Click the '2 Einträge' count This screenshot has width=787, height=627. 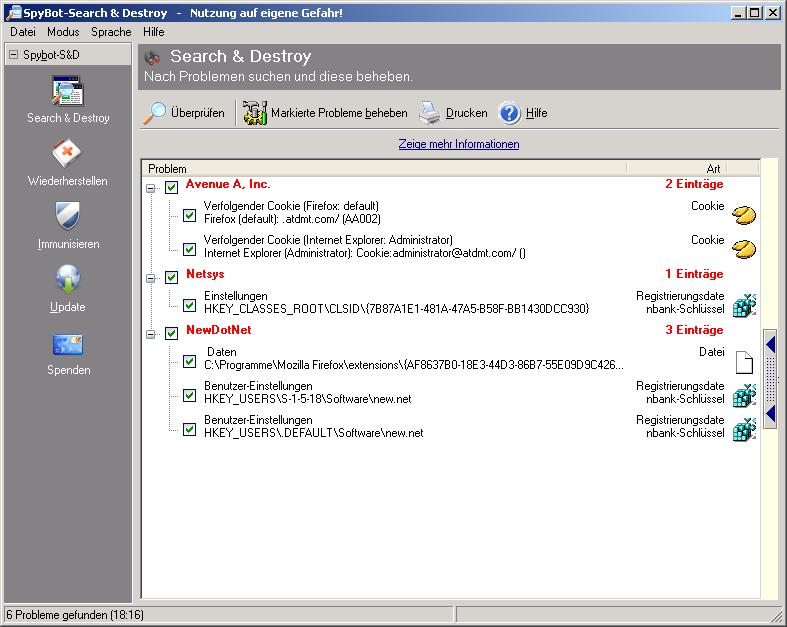tap(694, 184)
